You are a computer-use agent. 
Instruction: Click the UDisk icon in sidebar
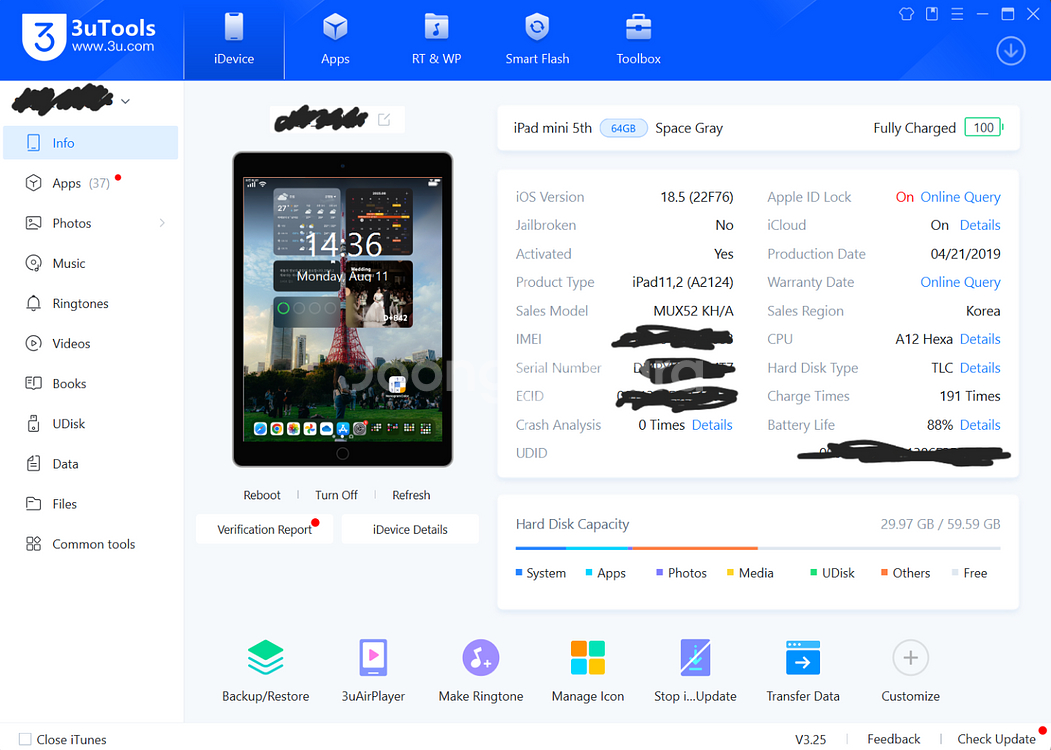click(x=33, y=424)
